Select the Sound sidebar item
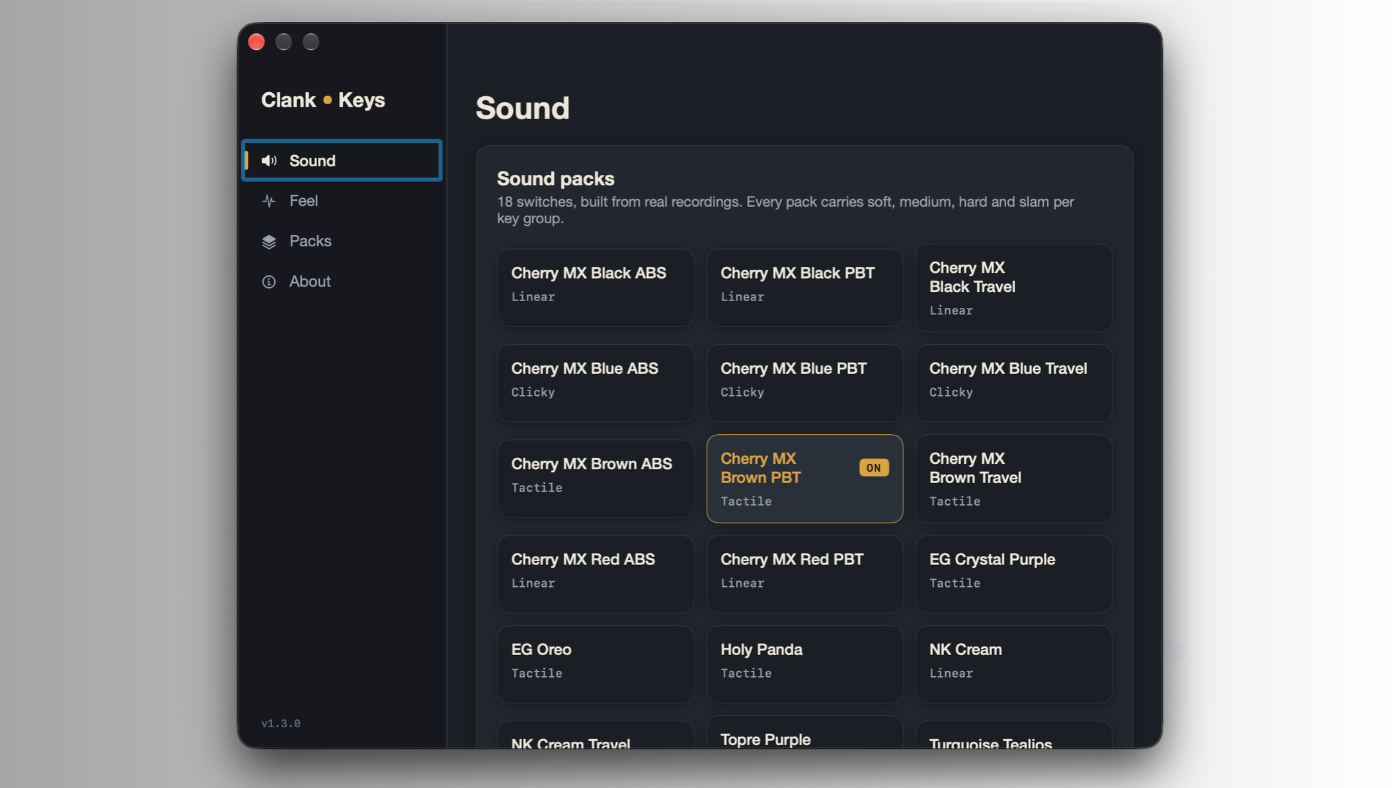The height and width of the screenshot is (788, 1400). tap(342, 160)
